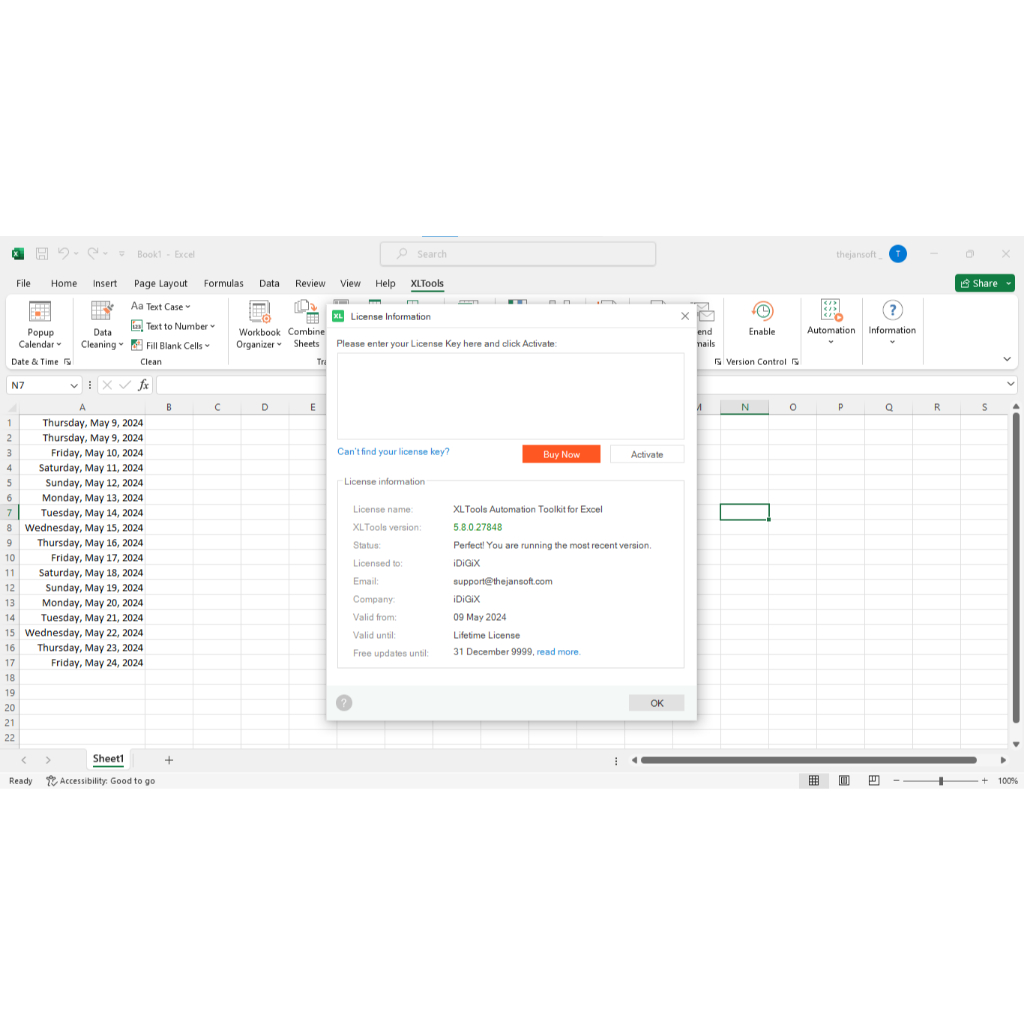
Task: Expand the Undo history dropdown arrow
Action: [76, 253]
